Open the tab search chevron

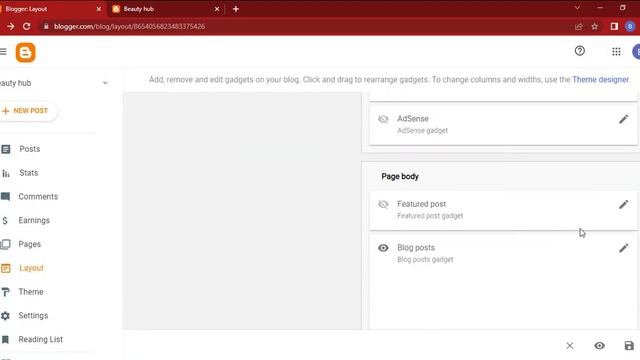(x=577, y=8)
